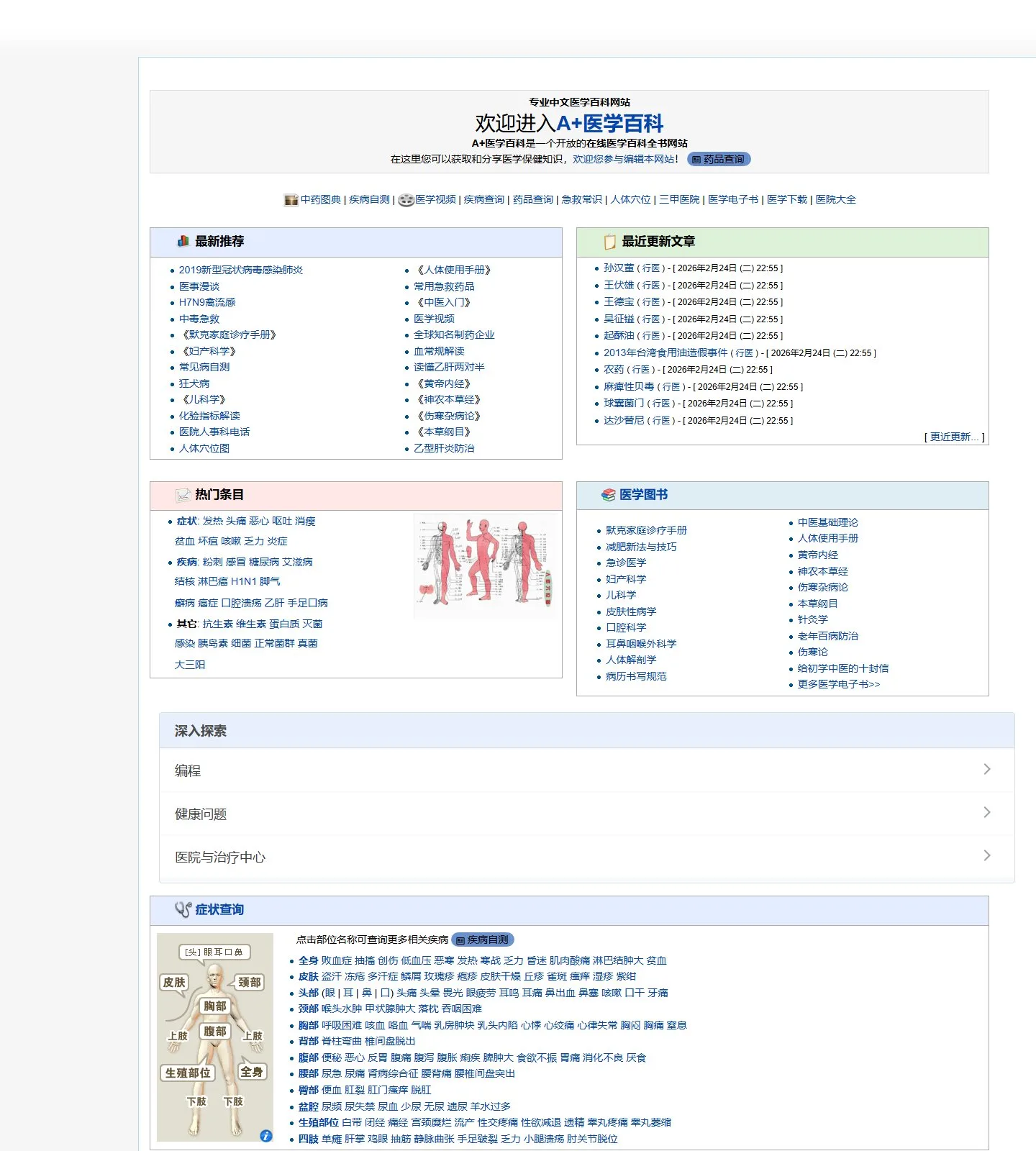Click the 医学视频 film reel icon
The height and width of the screenshot is (1151, 1036).
click(406, 200)
